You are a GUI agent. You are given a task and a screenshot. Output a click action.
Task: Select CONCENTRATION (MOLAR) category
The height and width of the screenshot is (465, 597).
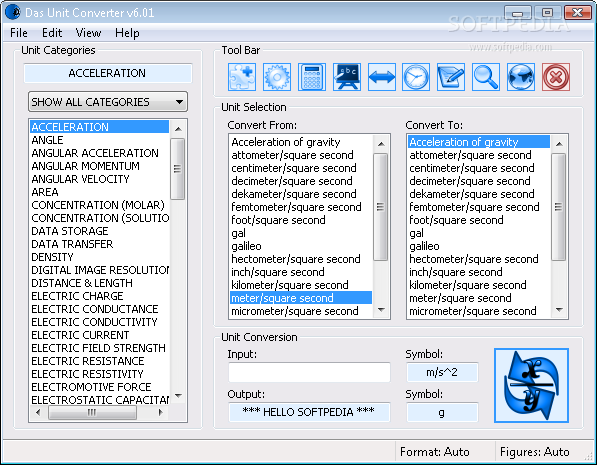point(98,205)
